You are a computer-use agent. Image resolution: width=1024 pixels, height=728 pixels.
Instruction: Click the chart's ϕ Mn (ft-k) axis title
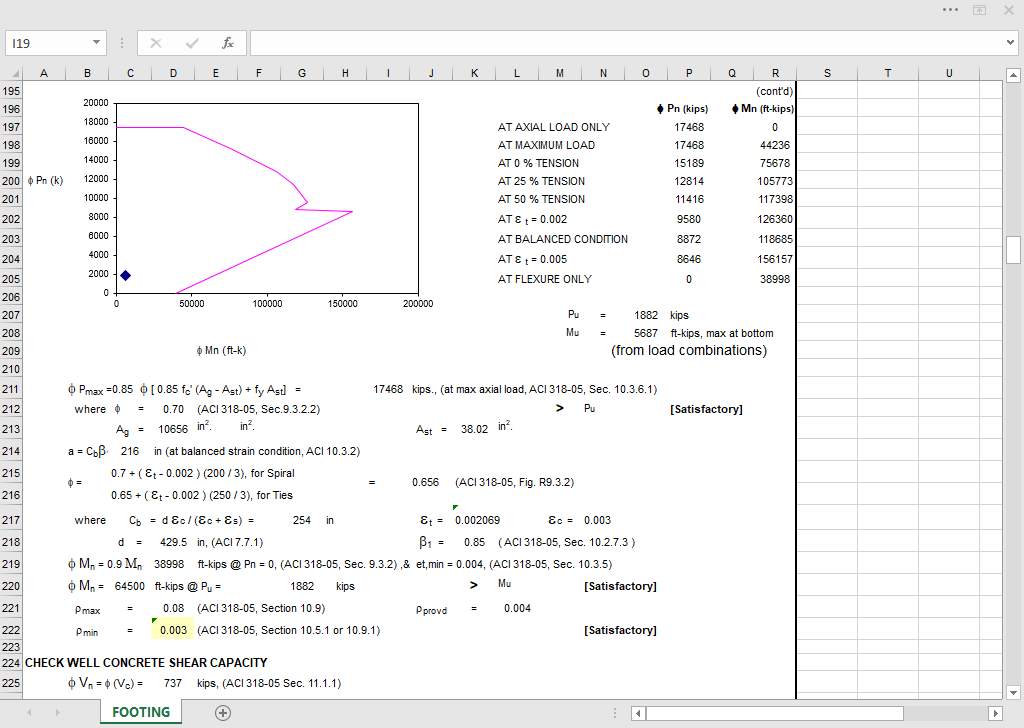(x=221, y=351)
